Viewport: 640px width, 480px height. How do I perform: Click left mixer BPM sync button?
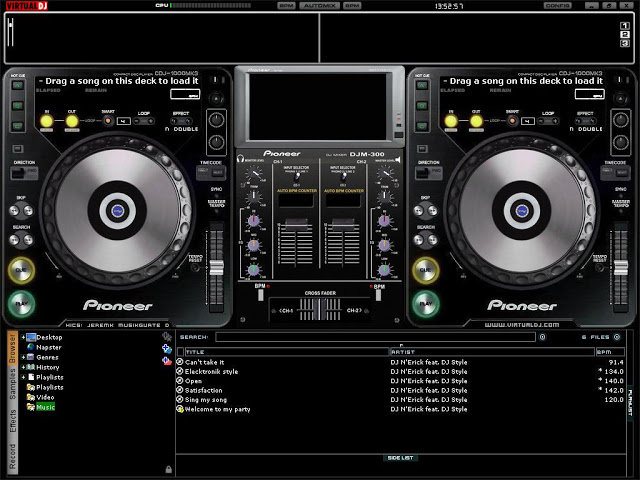click(x=260, y=295)
